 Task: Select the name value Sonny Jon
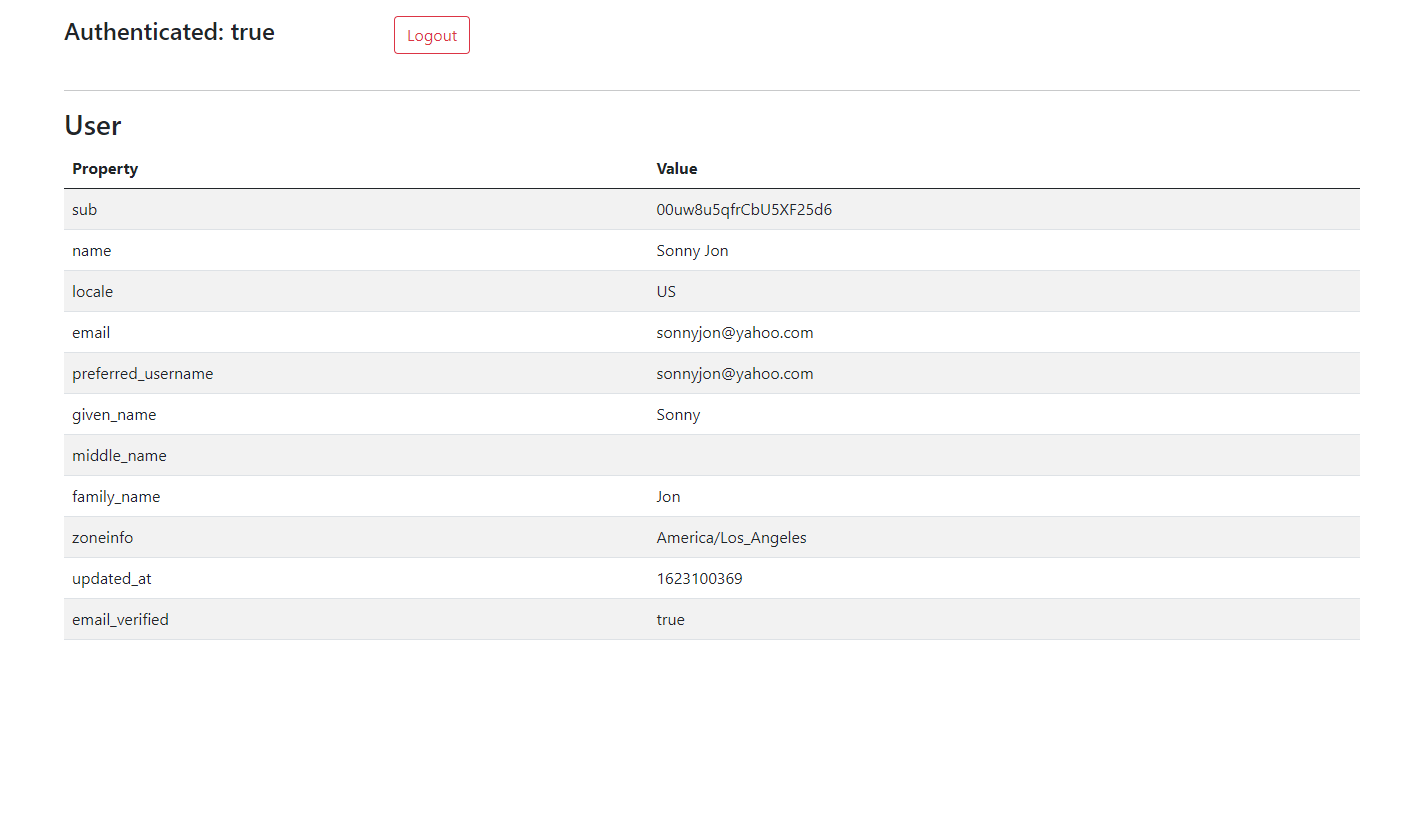tap(692, 250)
